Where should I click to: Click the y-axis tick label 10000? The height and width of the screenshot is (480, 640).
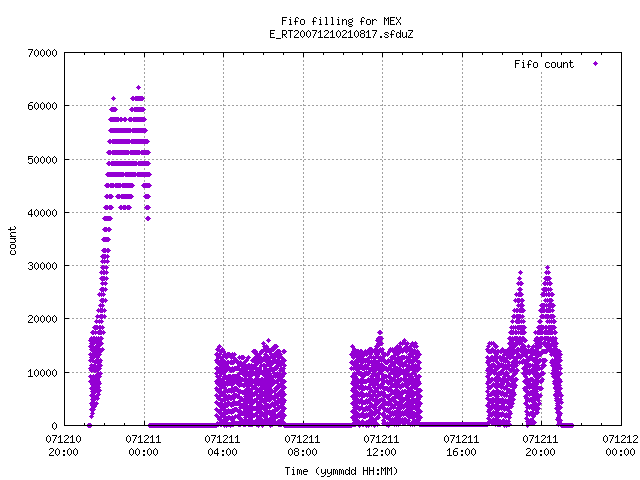(42, 373)
